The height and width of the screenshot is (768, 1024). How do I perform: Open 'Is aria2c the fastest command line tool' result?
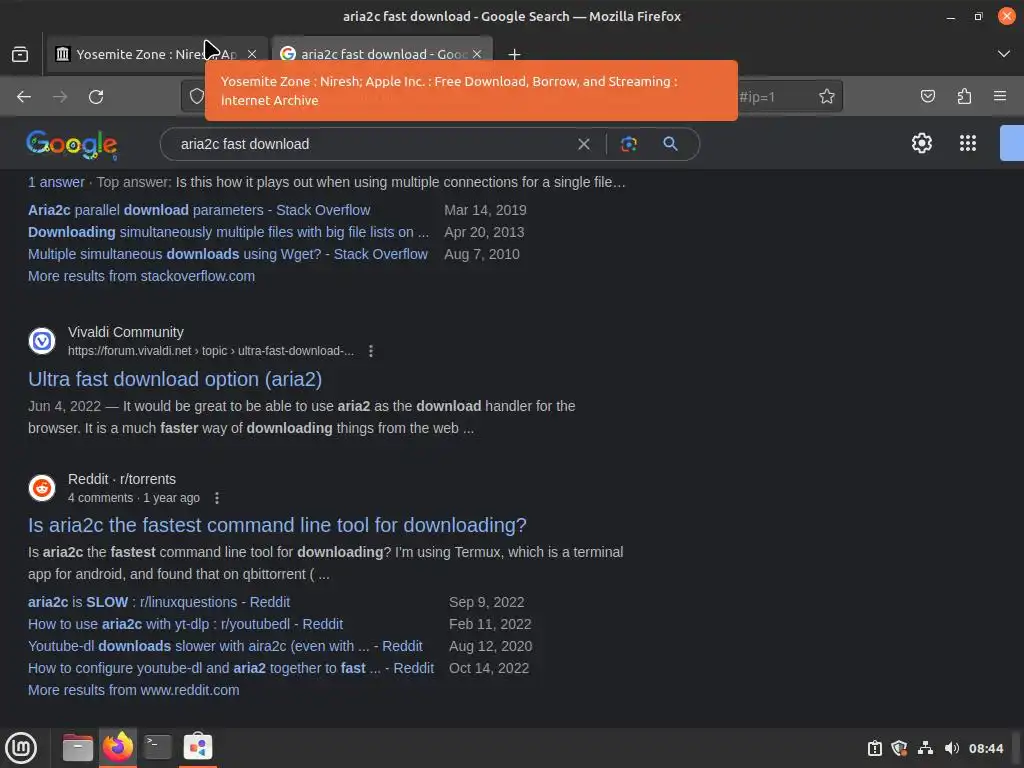[x=278, y=526]
